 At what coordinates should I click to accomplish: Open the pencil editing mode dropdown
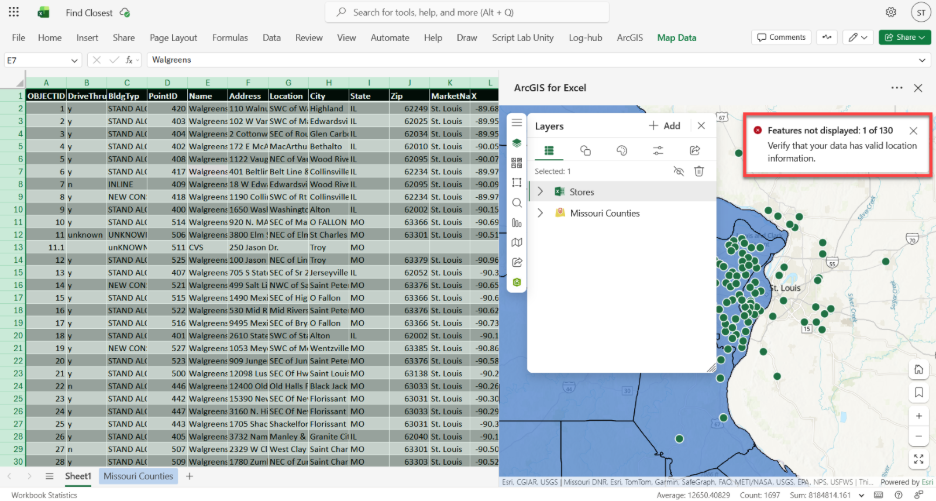click(x=858, y=37)
